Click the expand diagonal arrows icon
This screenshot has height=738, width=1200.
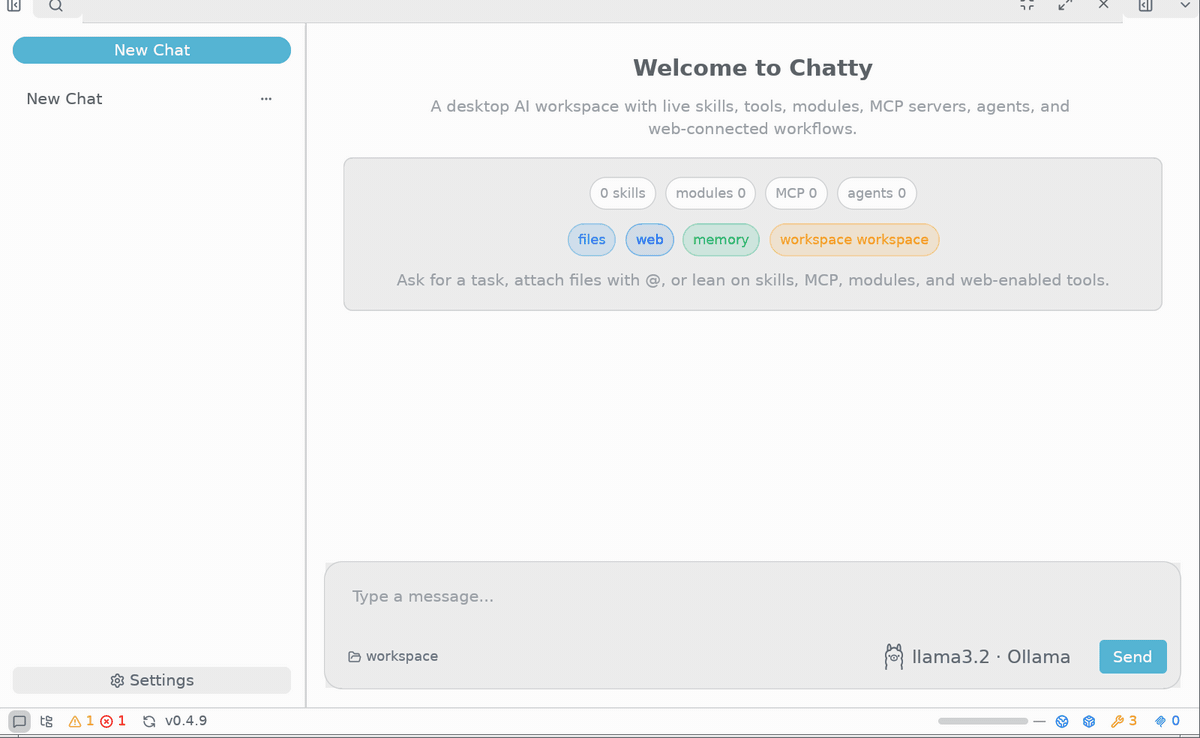pyautogui.click(x=1065, y=5)
